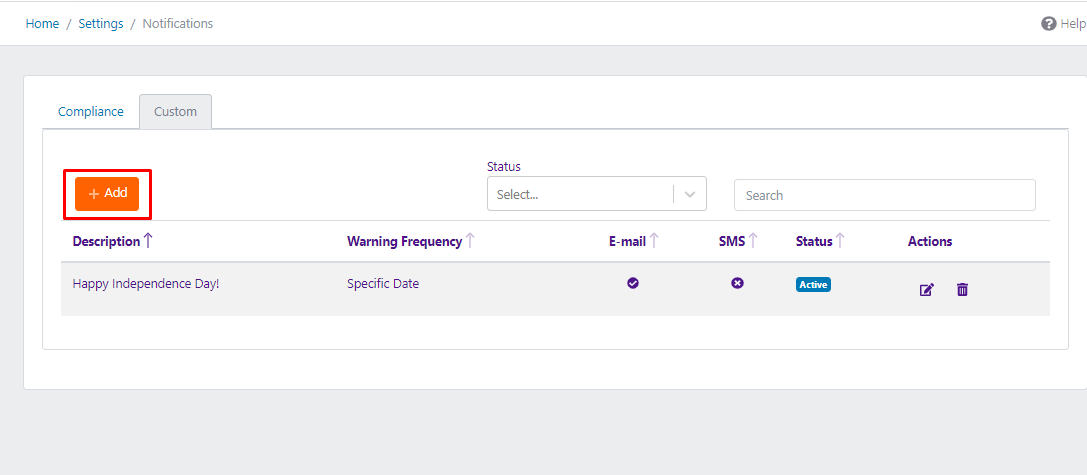
Task: Open the Status Select dropdown
Action: pos(580,195)
